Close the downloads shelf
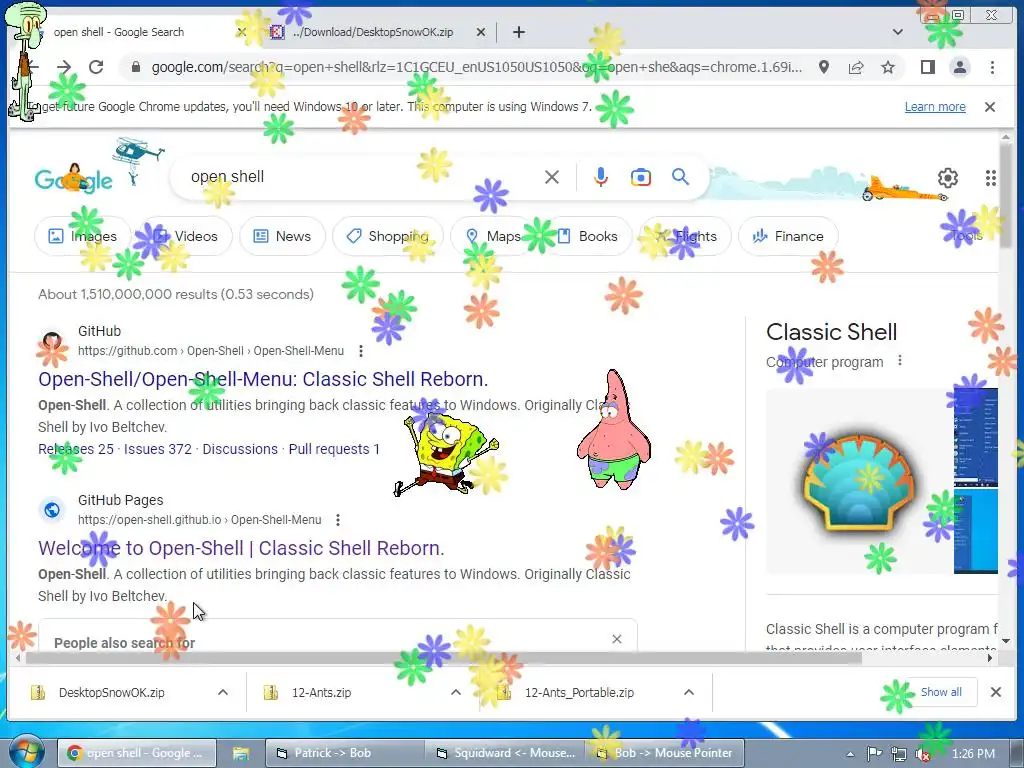The height and width of the screenshot is (768, 1024). (995, 692)
